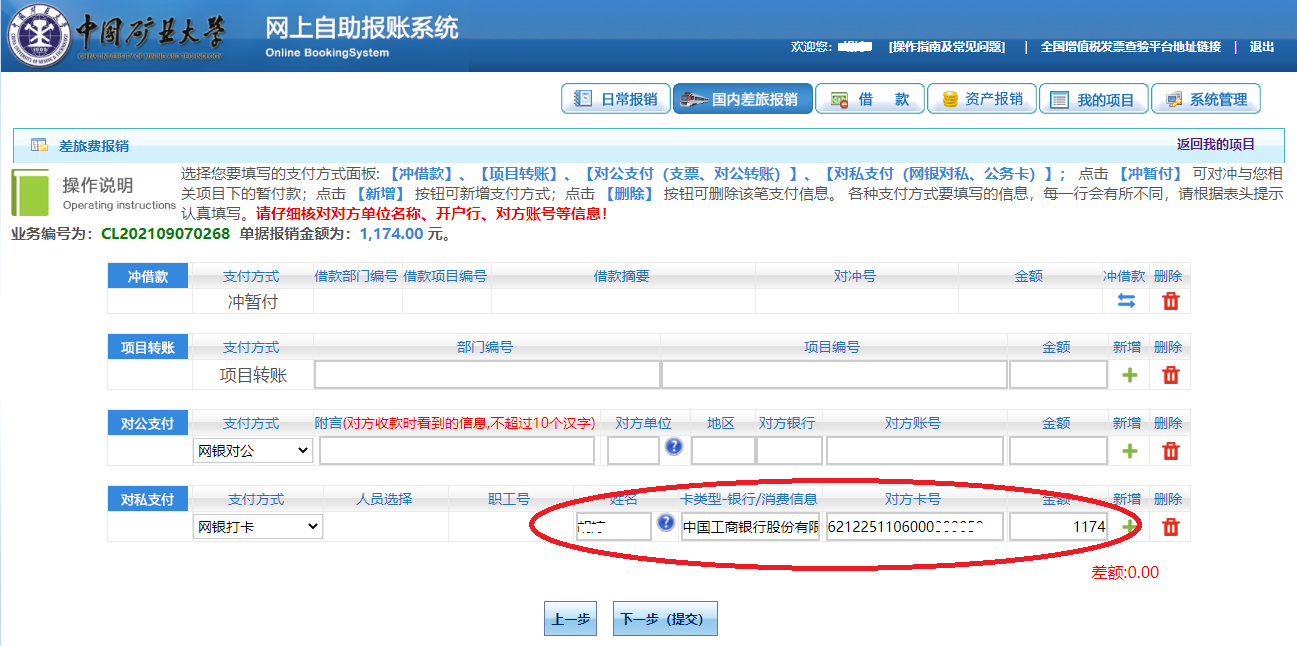This screenshot has width=1297, height=646.
Task: Add new 项目转账 row with plus icon
Action: [1129, 375]
